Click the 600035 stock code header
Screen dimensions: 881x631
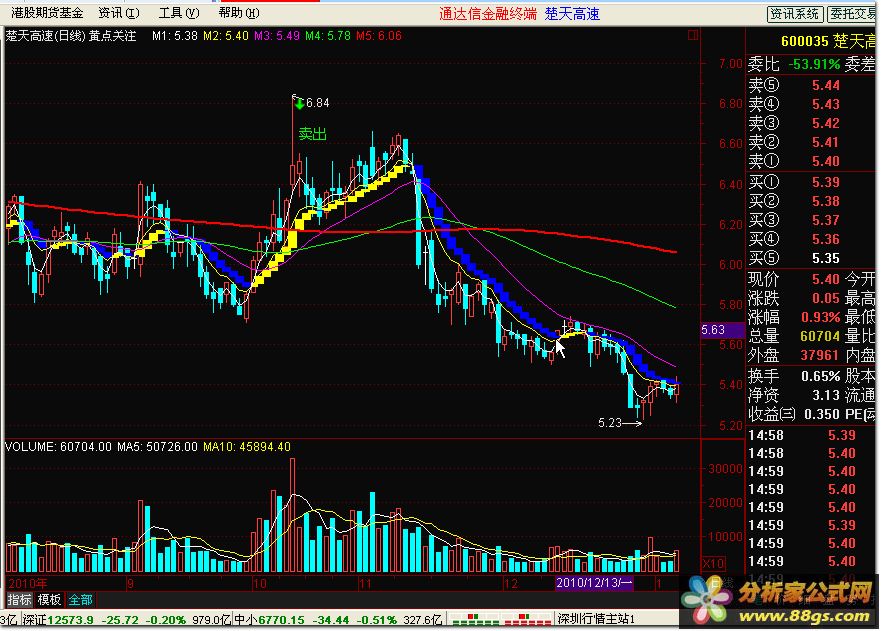coord(805,41)
